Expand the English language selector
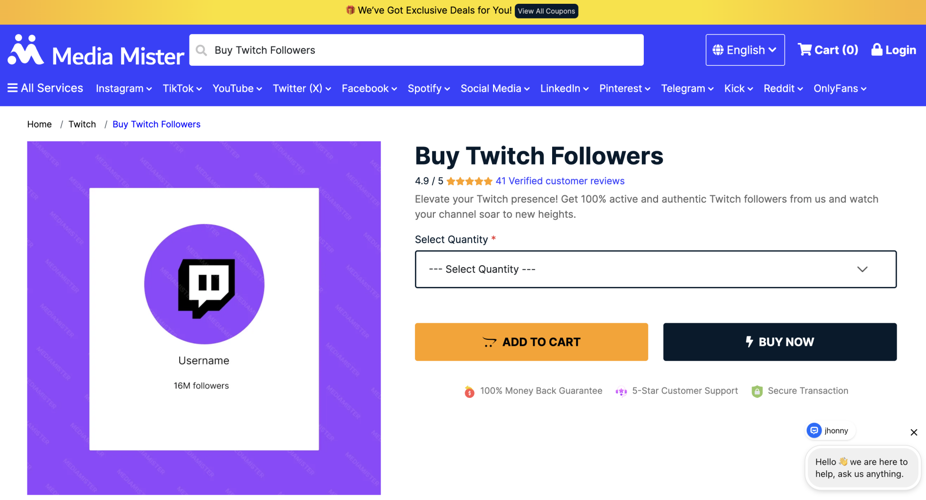This screenshot has width=926, height=500. pyautogui.click(x=745, y=50)
